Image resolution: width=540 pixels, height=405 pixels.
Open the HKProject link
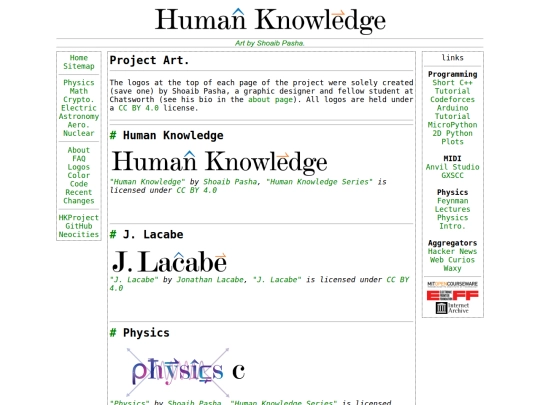pos(79,218)
